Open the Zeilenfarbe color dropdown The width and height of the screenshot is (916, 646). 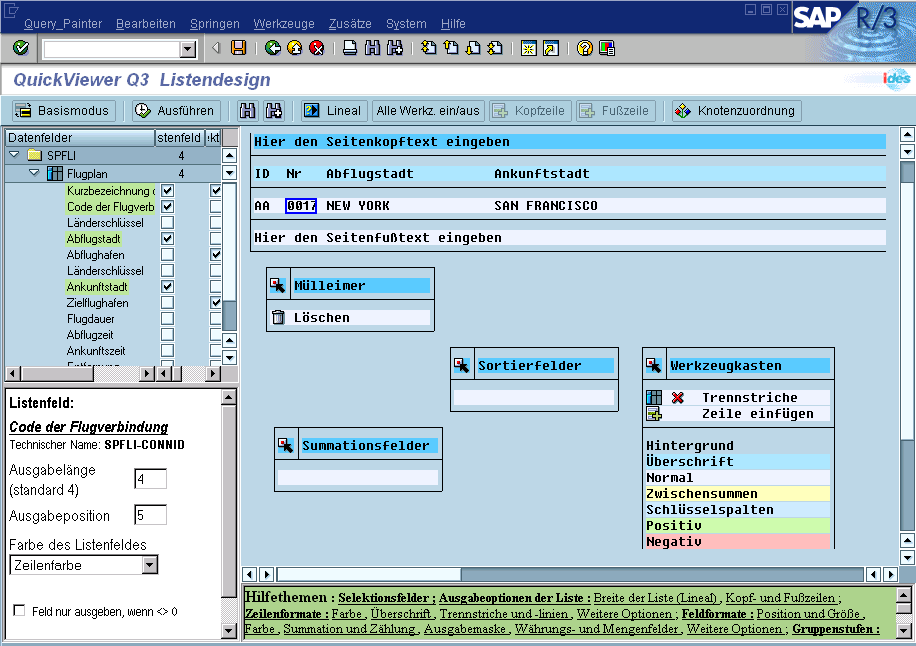pos(150,565)
